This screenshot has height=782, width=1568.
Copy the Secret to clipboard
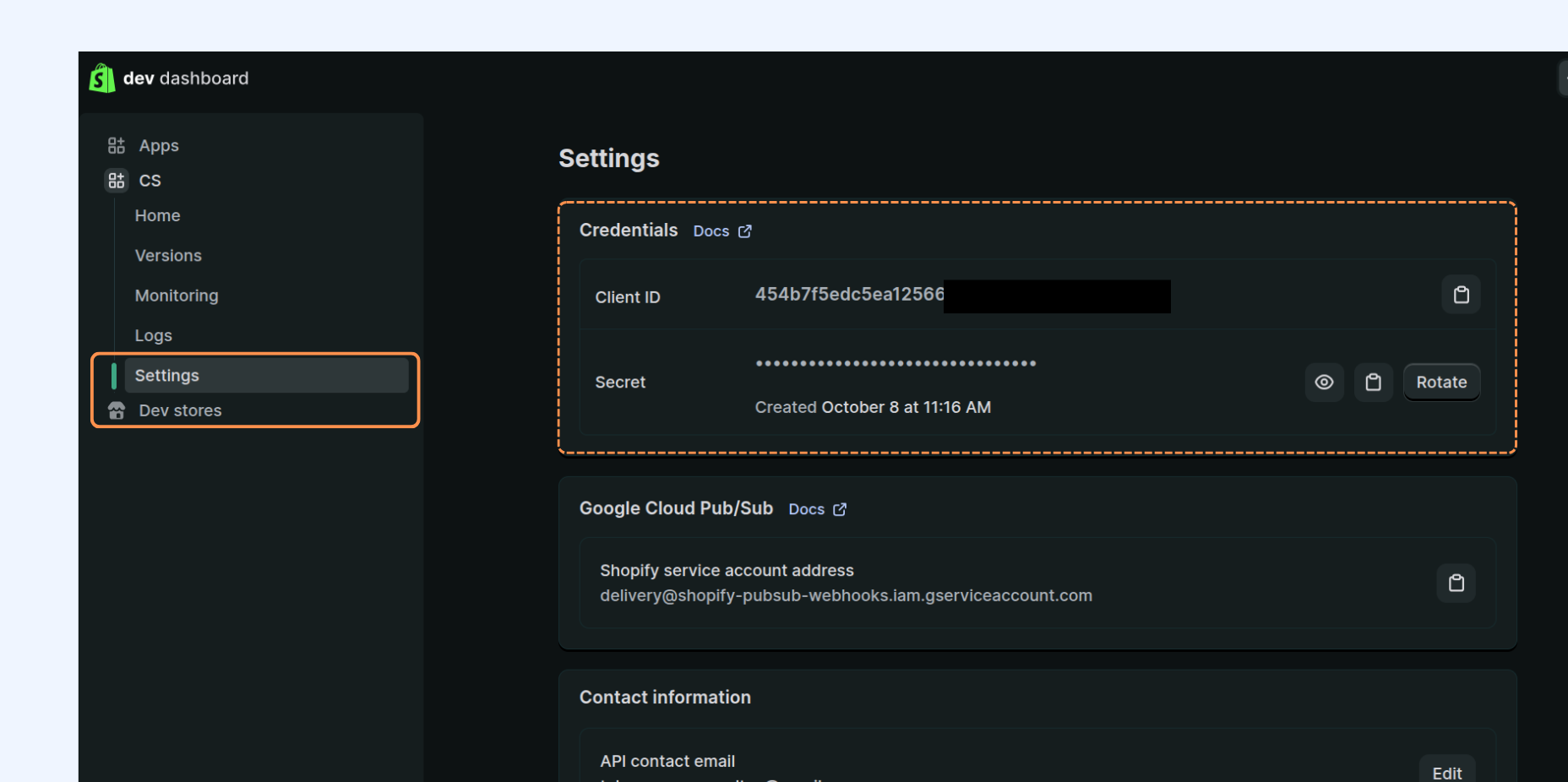pos(1373,383)
